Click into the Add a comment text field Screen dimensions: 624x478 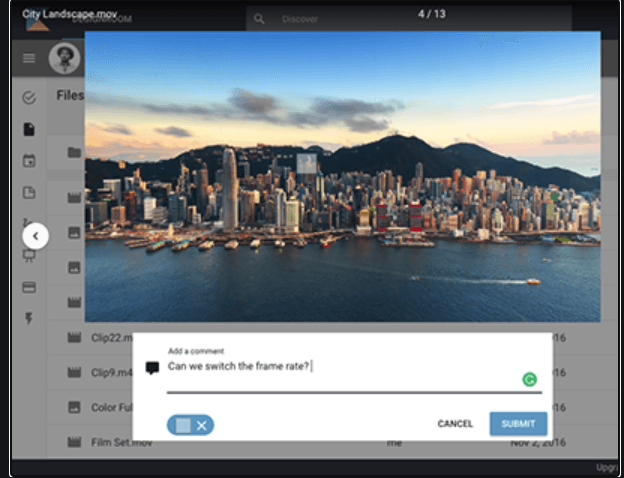pos(340,367)
